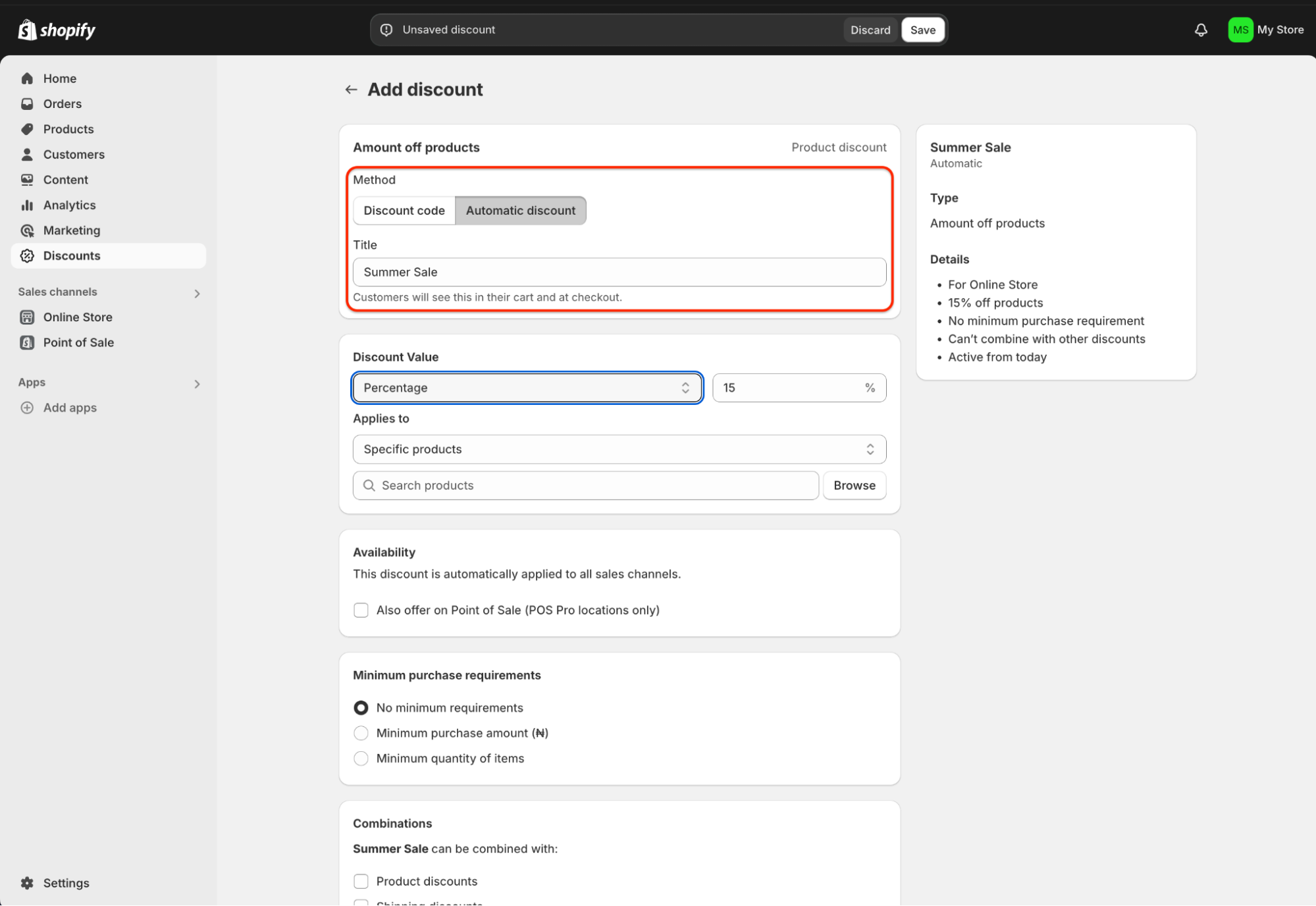Select Minimum purchase amount radio option
This screenshot has height=906, width=1316.
click(361, 733)
